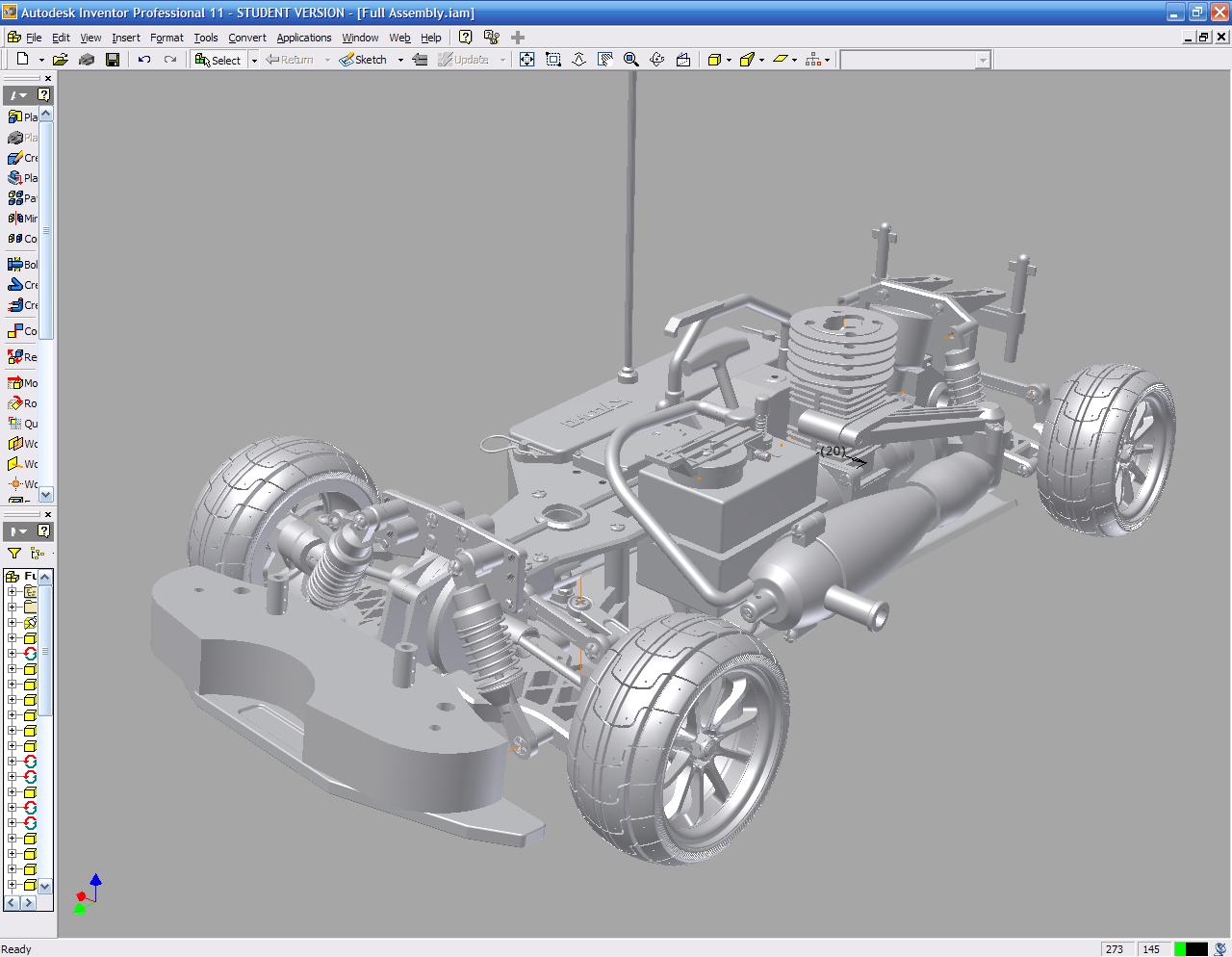Open the Tools menu
Screen dimensions: 1232x957
(x=205, y=38)
